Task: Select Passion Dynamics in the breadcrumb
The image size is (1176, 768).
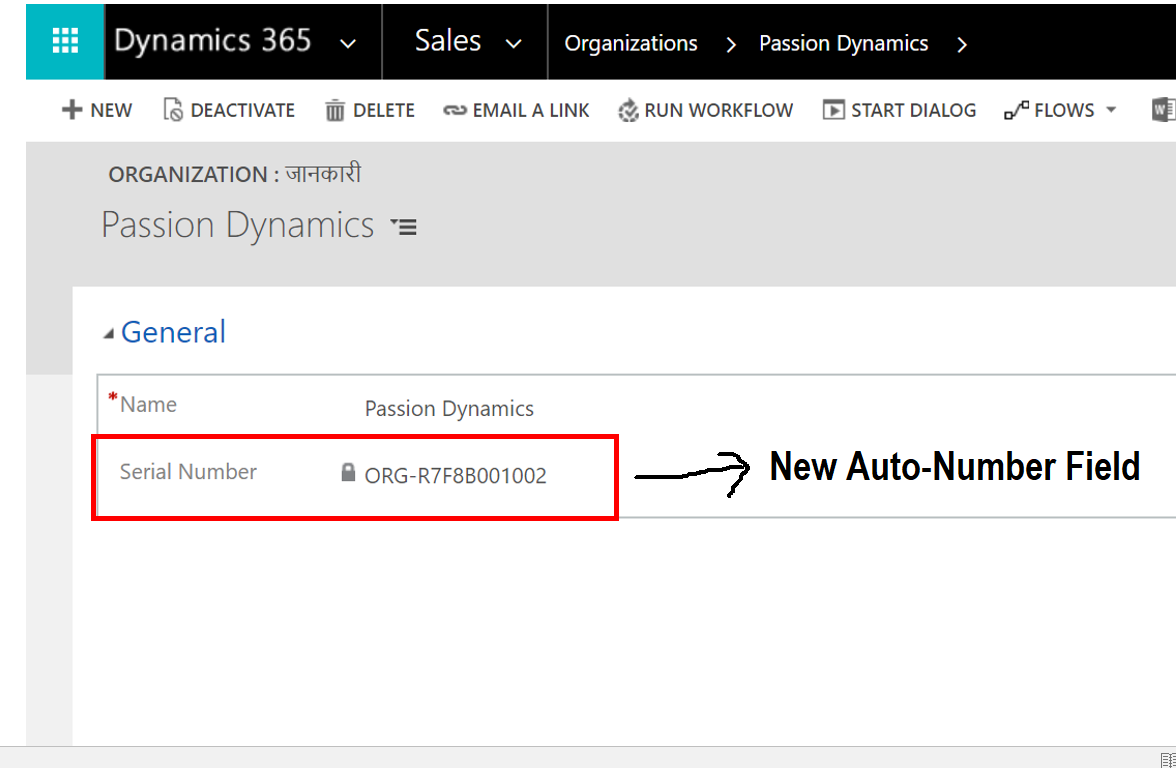Action: tap(843, 43)
